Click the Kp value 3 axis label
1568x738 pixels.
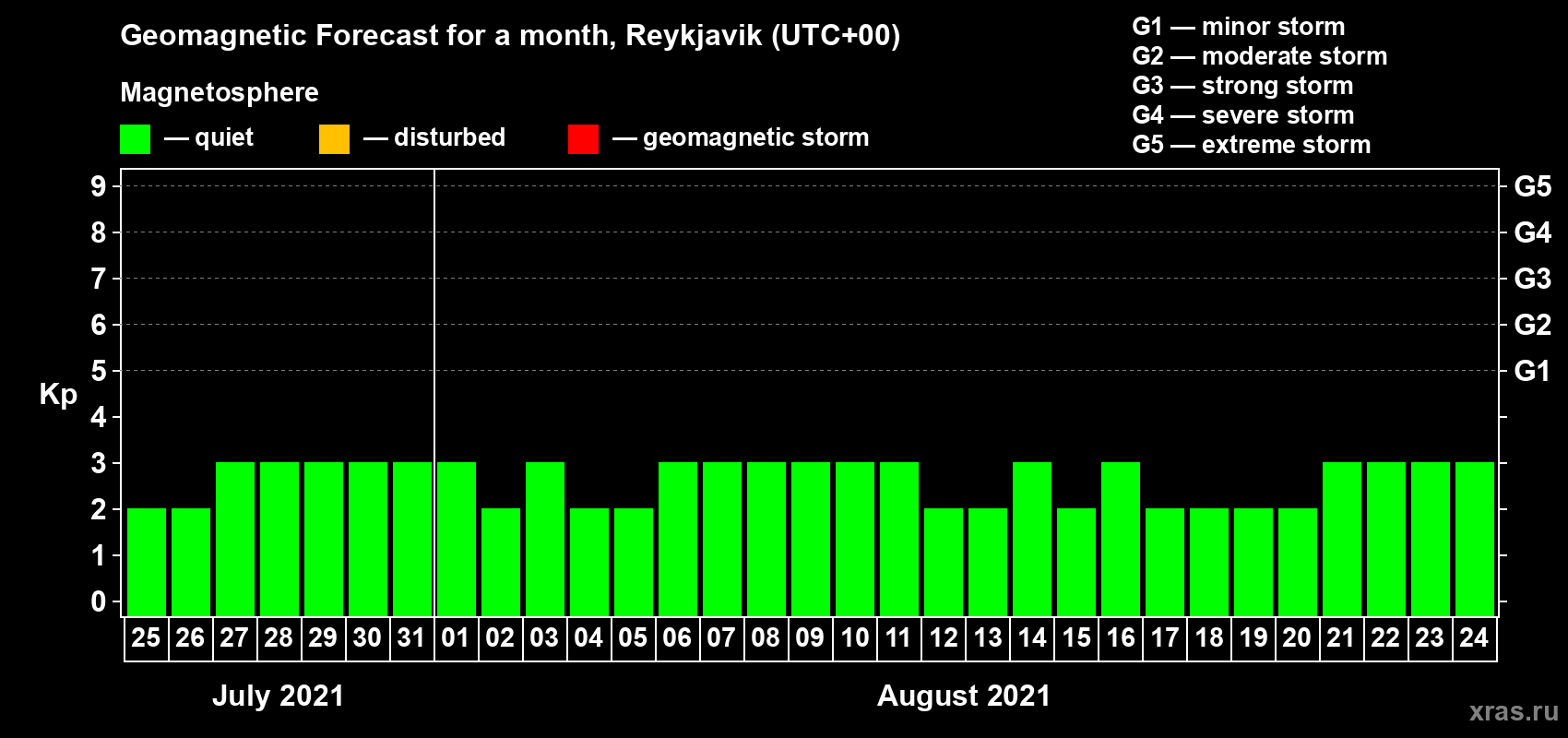(99, 463)
